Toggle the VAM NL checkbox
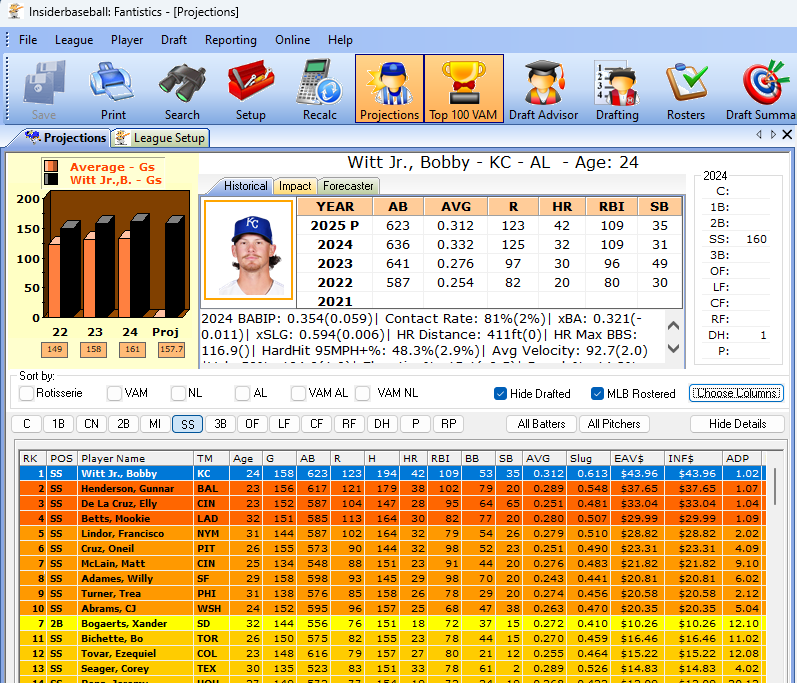 (x=362, y=393)
